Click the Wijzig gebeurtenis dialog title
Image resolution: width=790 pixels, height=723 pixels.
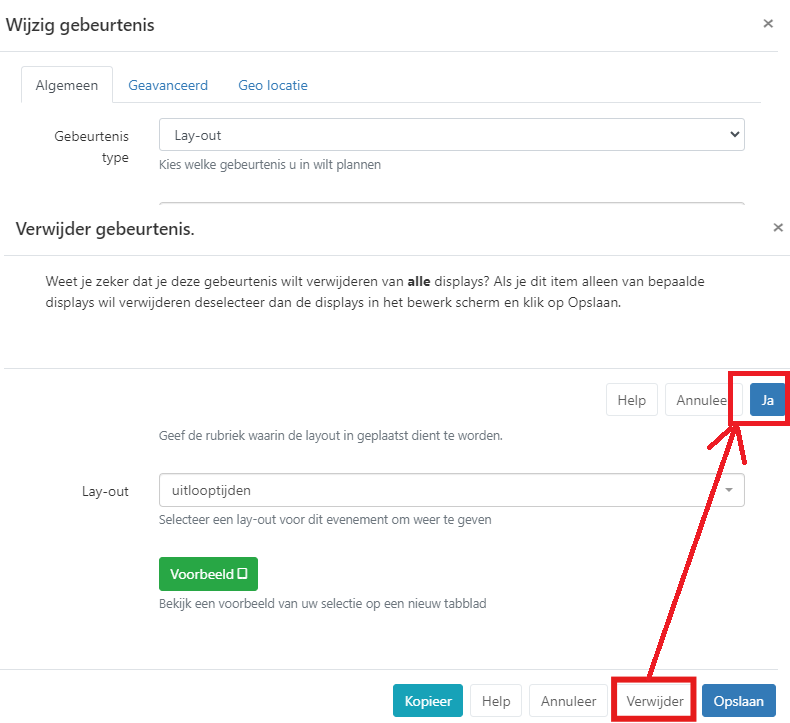[81, 25]
